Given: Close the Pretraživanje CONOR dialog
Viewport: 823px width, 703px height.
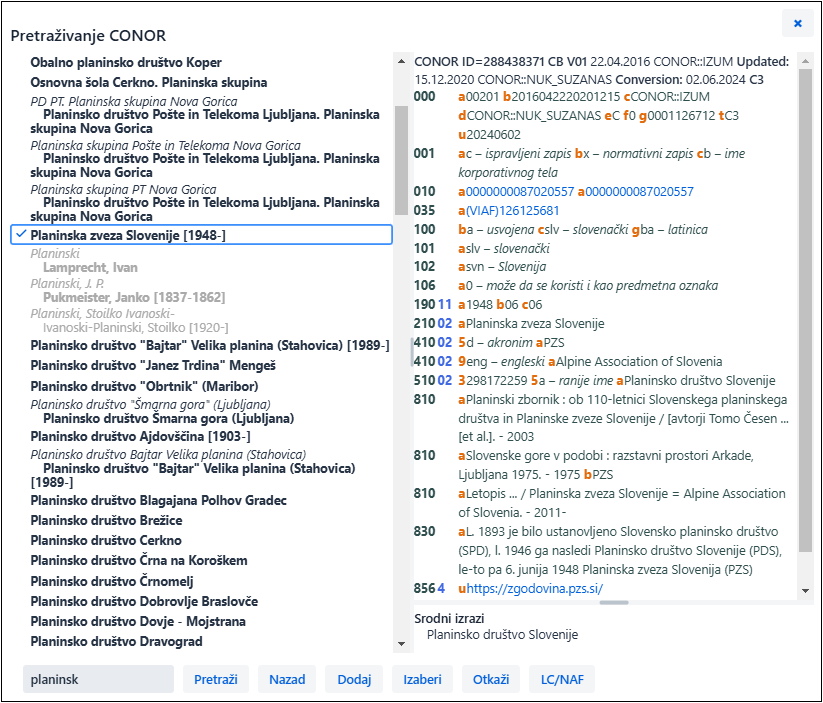Looking at the screenshot, I should [797, 24].
